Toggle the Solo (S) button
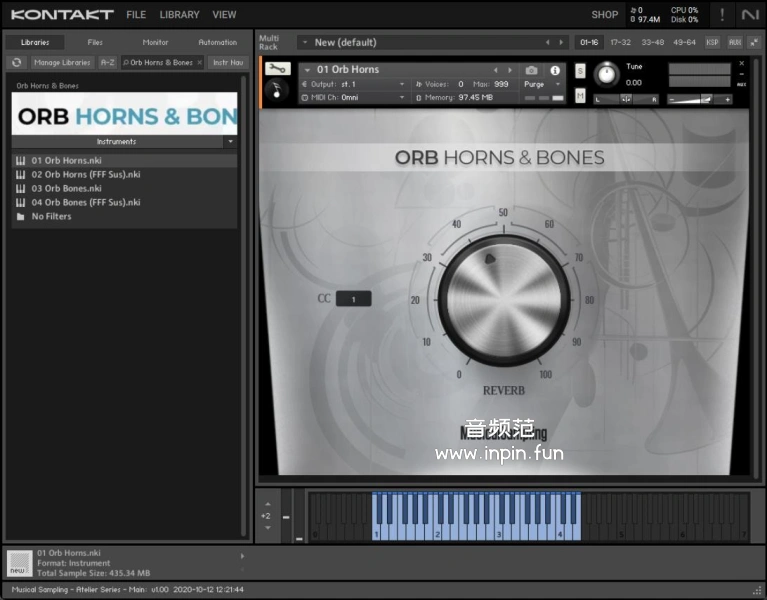 pyautogui.click(x=580, y=71)
